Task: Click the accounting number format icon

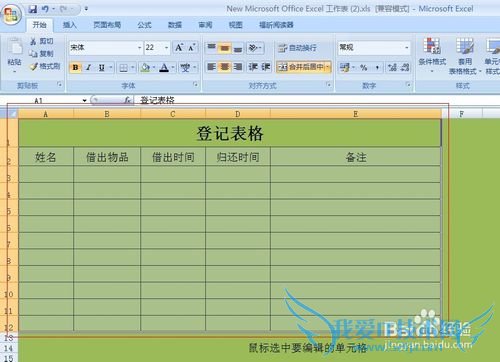Action: (x=345, y=67)
